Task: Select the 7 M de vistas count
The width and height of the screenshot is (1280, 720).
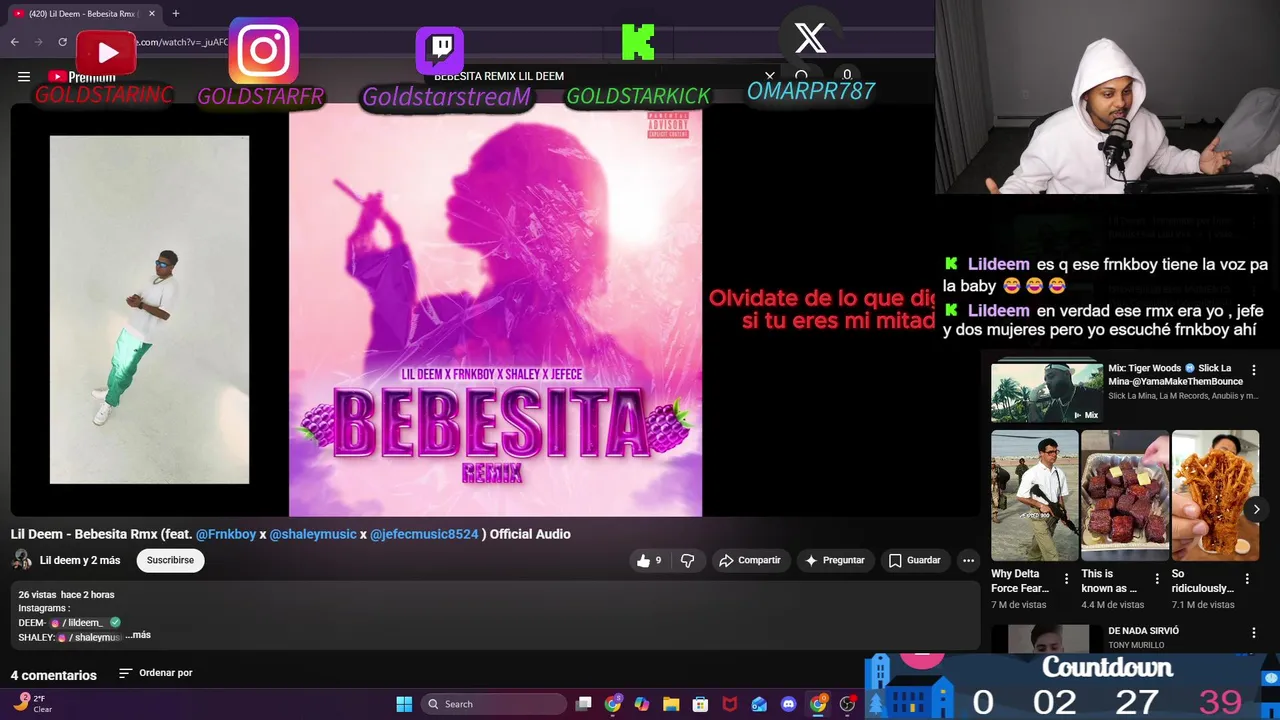Action: 1019,605
